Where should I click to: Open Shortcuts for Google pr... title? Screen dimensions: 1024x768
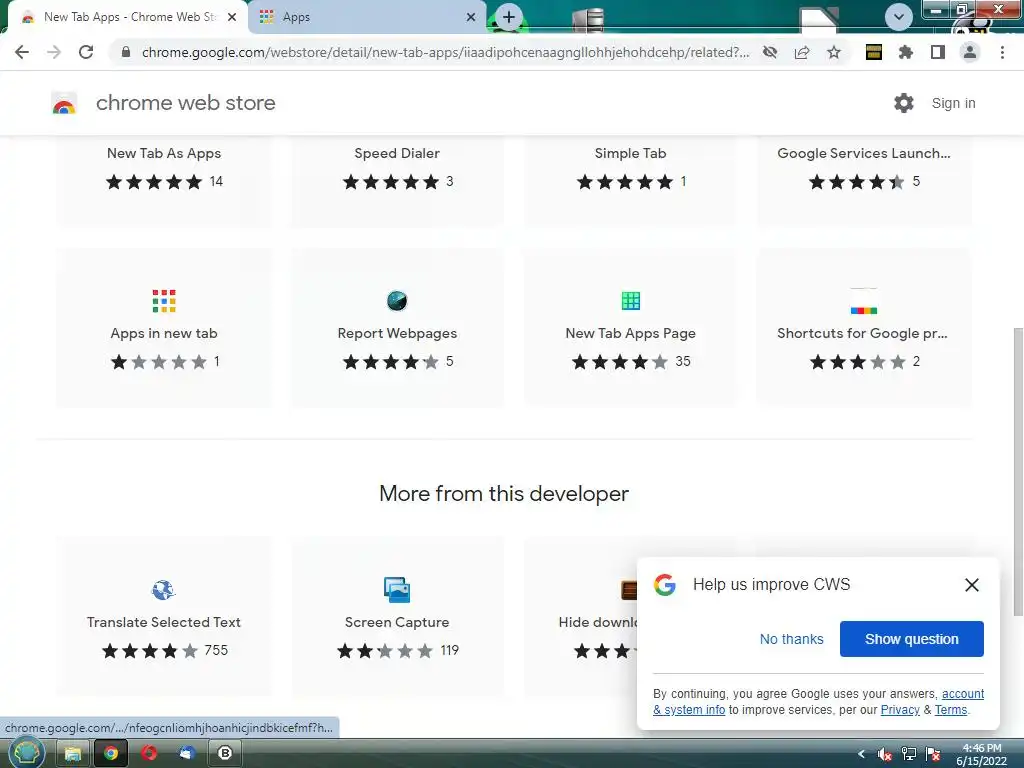pos(862,333)
